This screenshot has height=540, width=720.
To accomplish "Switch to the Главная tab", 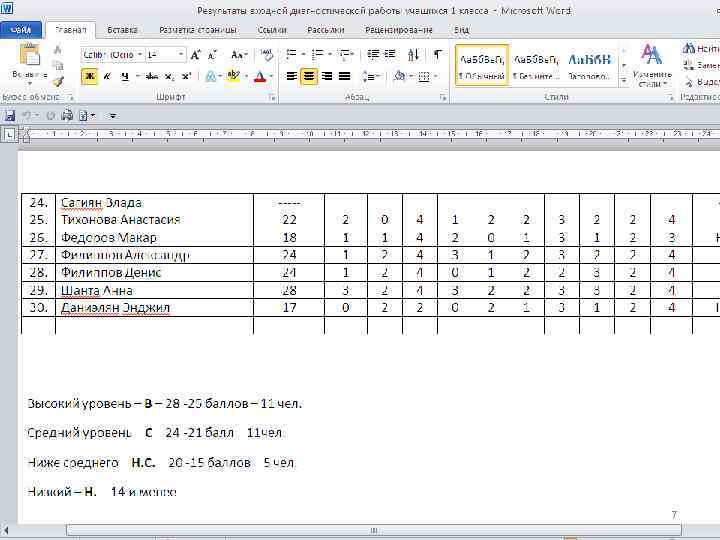I will (x=70, y=30).
